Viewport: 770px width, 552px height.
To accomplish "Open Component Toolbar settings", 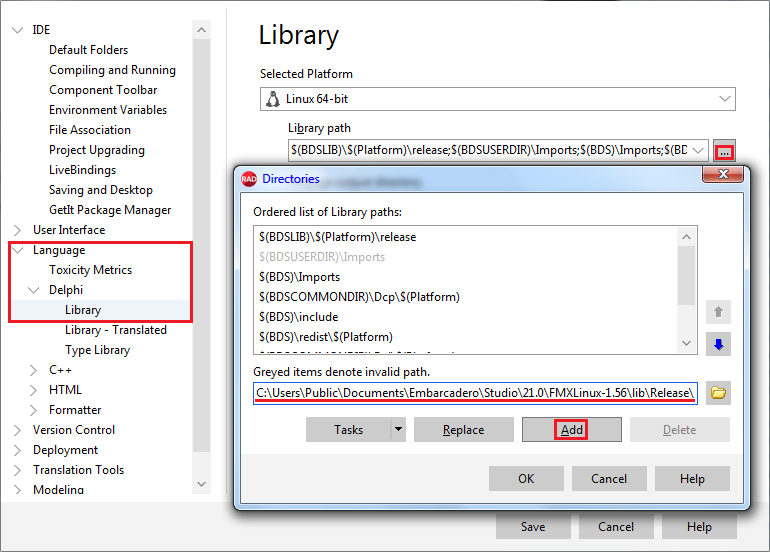I will pyautogui.click(x=103, y=90).
